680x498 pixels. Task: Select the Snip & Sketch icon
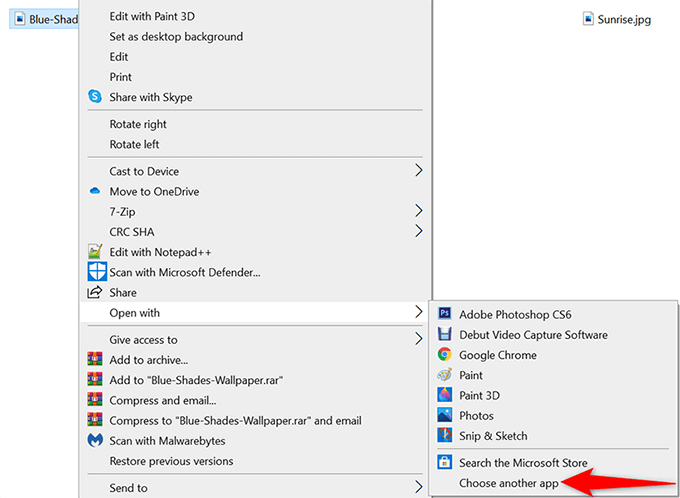coord(445,436)
